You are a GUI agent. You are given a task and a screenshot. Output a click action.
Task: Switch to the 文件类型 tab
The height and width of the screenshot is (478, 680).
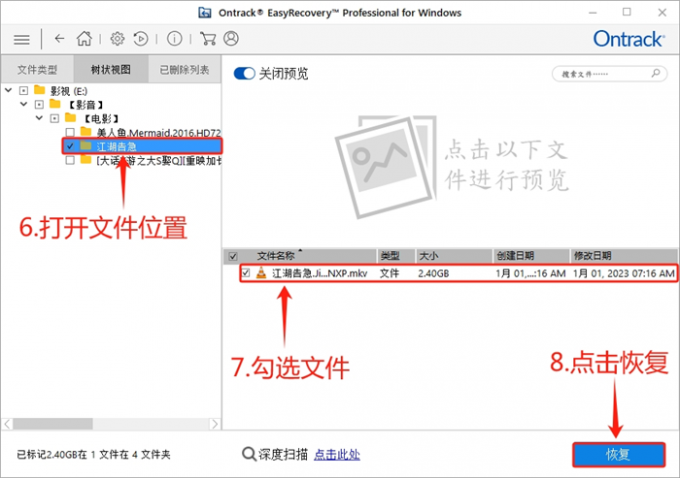coord(37,69)
